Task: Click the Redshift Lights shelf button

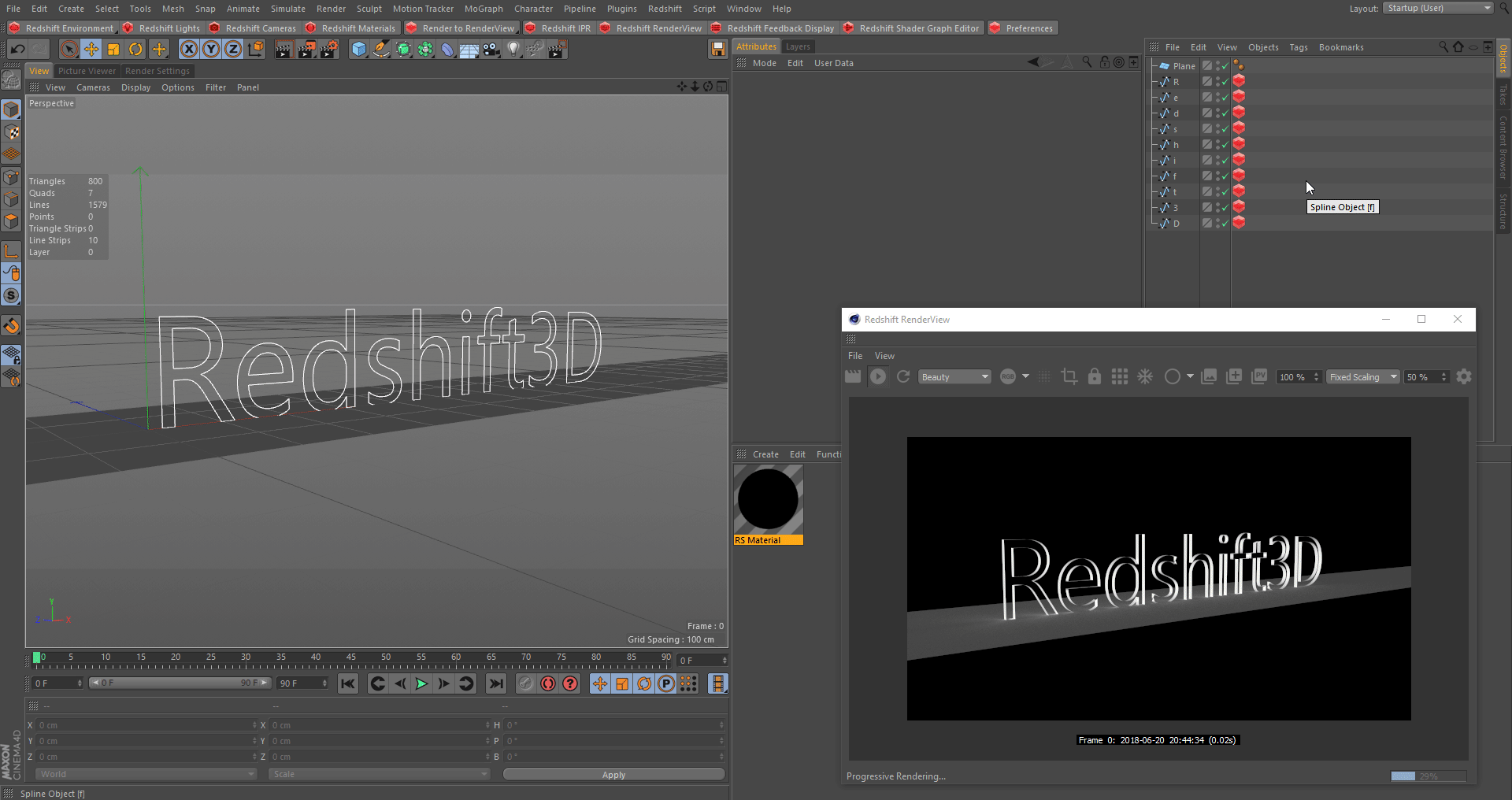Action: (162, 28)
